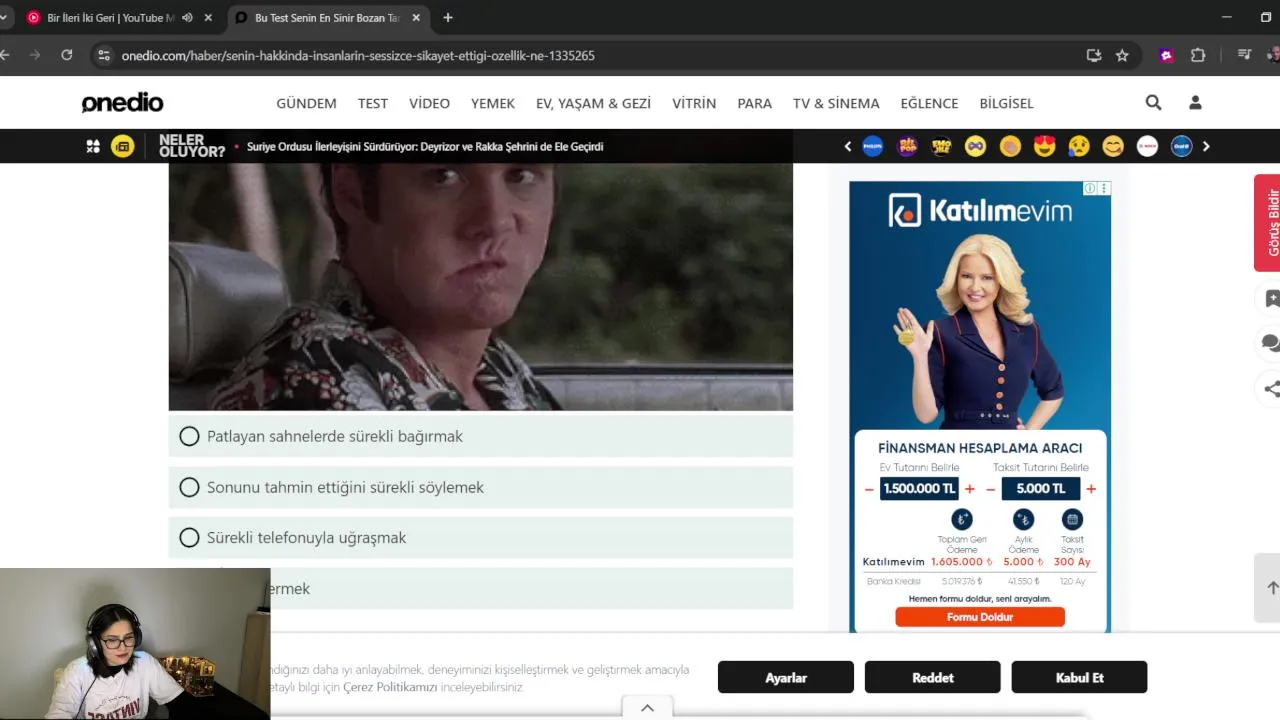This screenshot has height=720, width=1280.
Task: Select the sad crying emoji
Action: click(1078, 146)
